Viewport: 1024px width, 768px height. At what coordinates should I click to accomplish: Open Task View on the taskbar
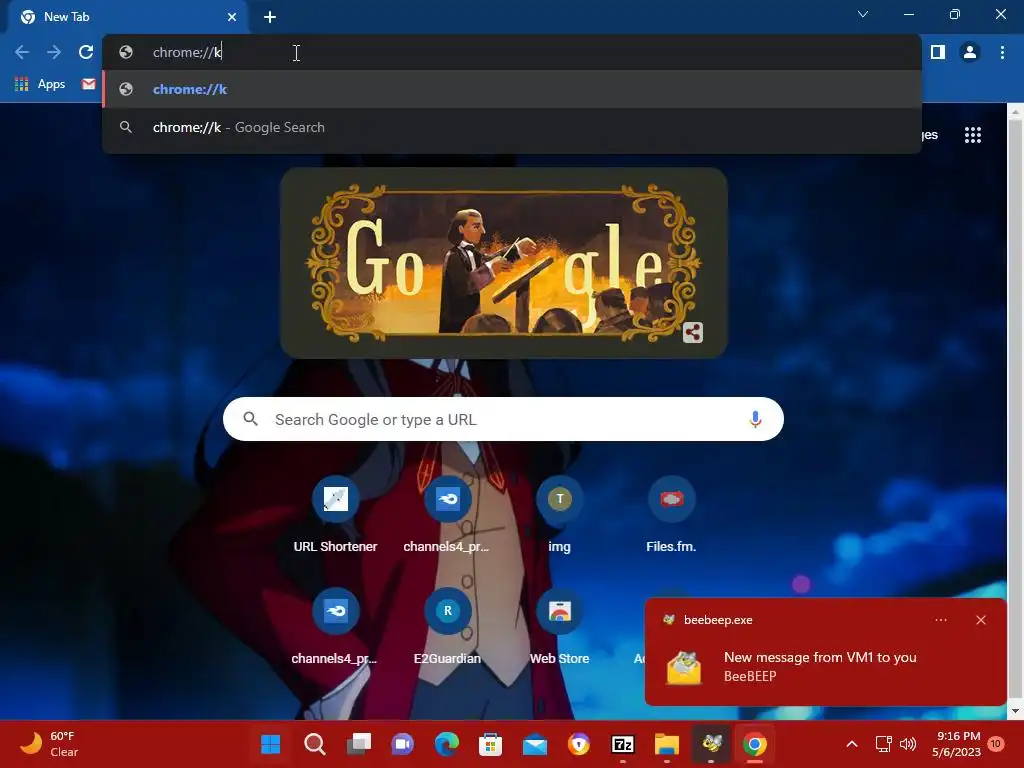click(x=358, y=744)
